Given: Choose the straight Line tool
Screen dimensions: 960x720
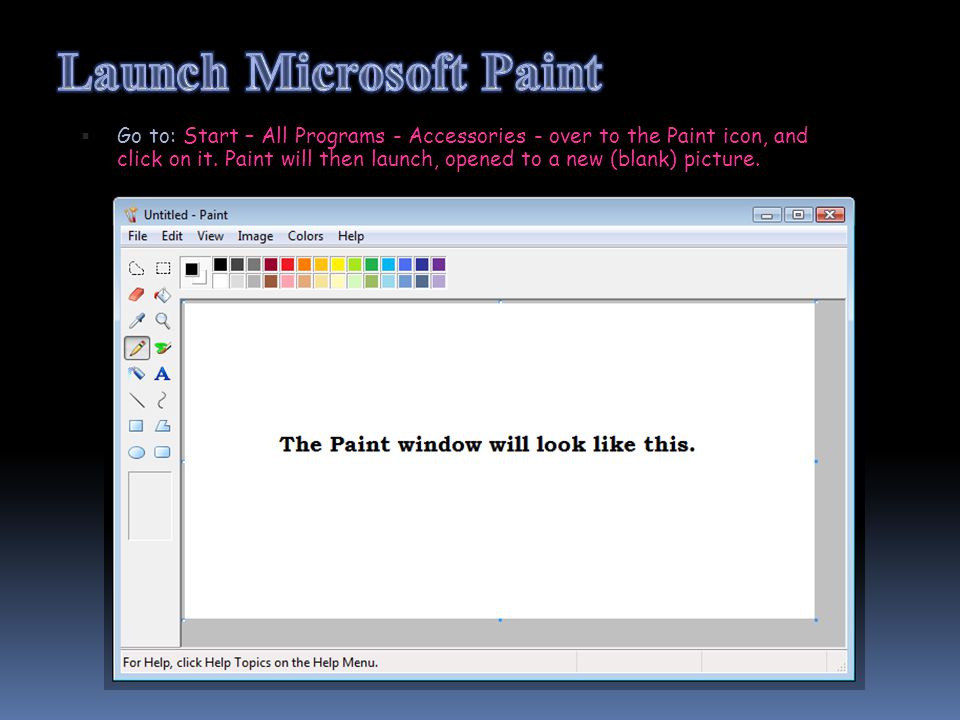Looking at the screenshot, I should (x=137, y=400).
